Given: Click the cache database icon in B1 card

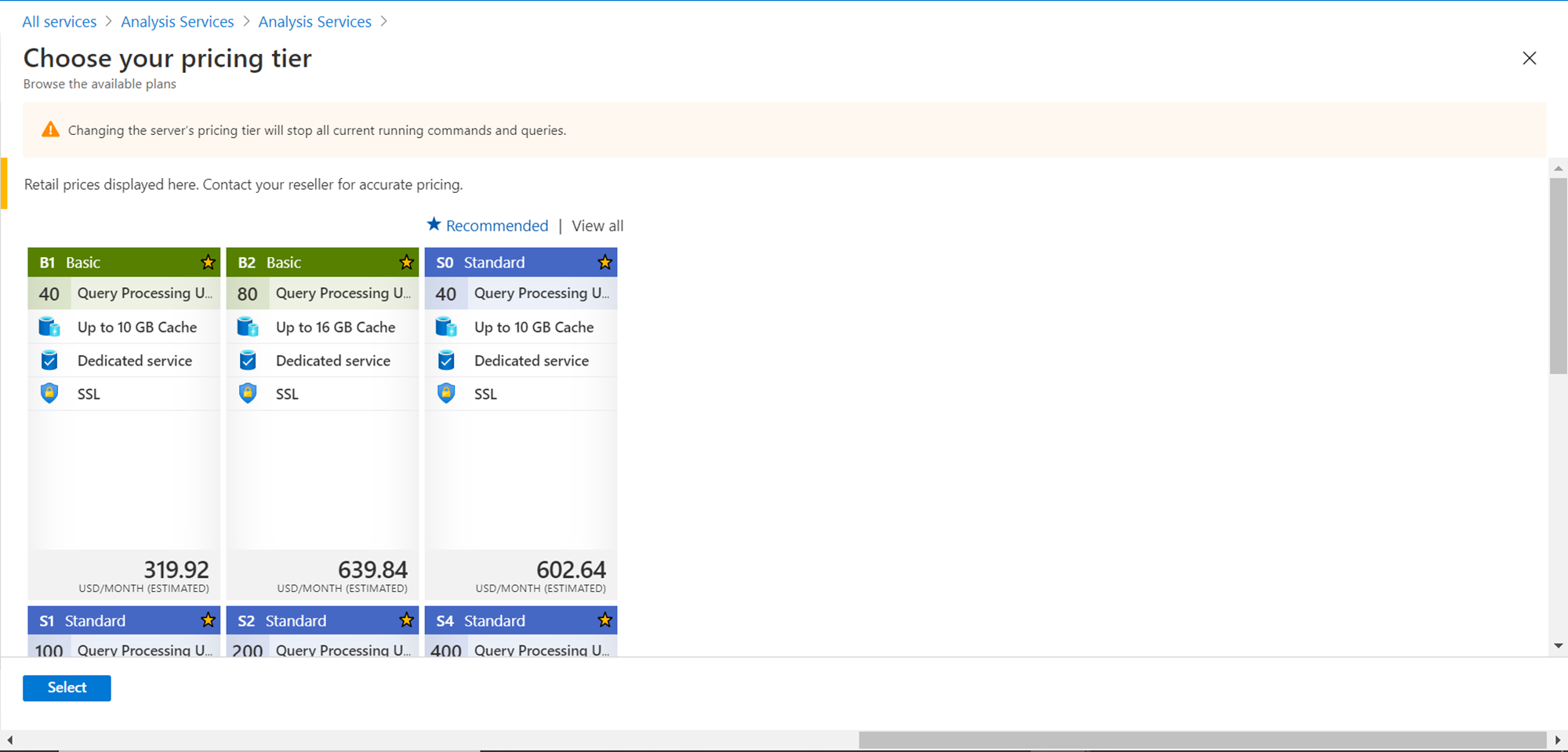Looking at the screenshot, I should click(49, 326).
